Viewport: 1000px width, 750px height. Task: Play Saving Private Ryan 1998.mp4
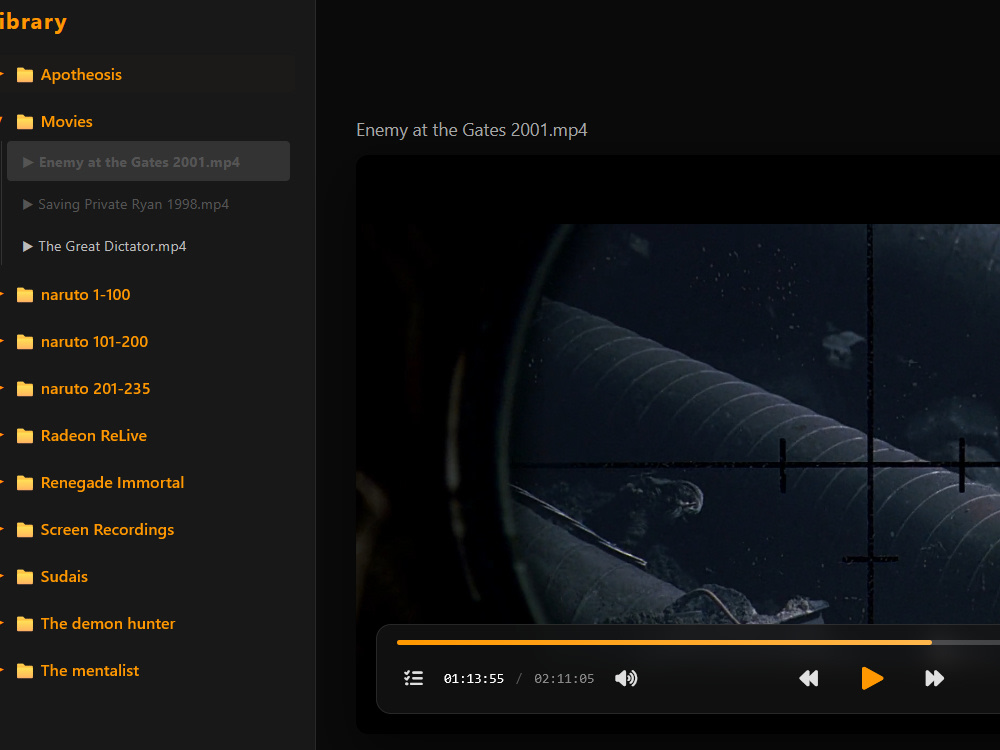[x=133, y=204]
